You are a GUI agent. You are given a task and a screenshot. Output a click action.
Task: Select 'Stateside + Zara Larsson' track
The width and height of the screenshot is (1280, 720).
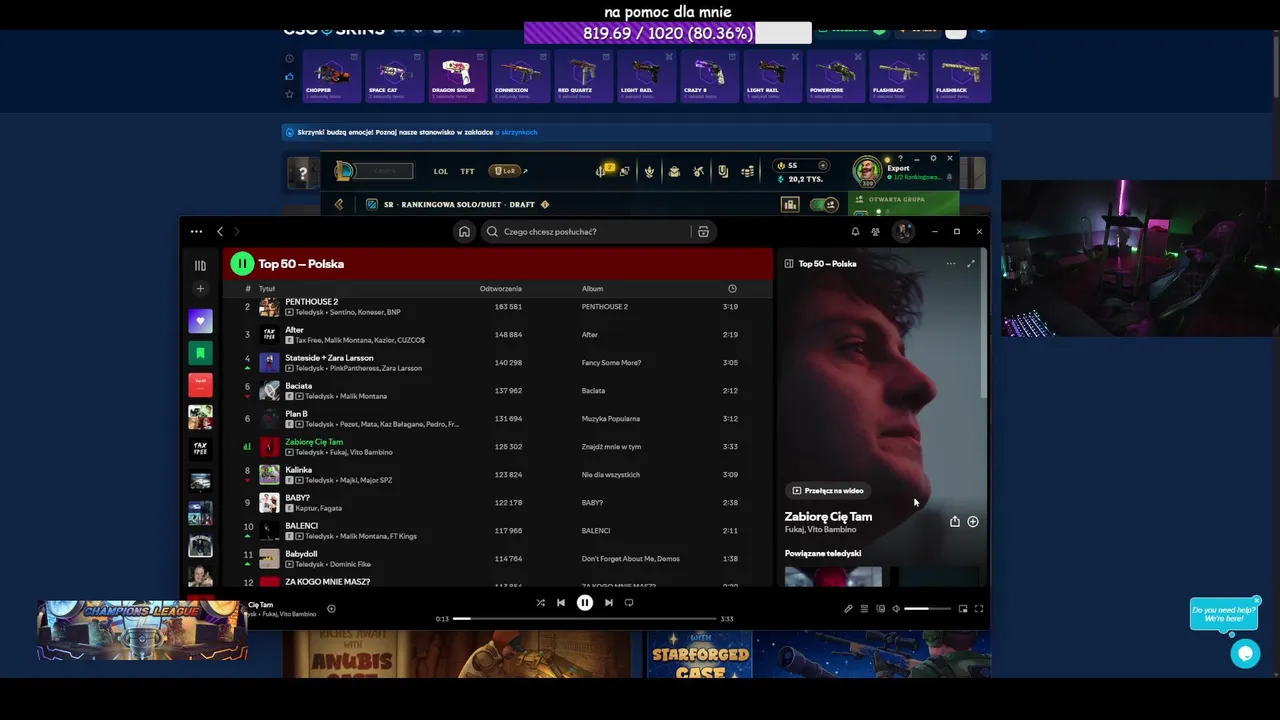tap(329, 358)
